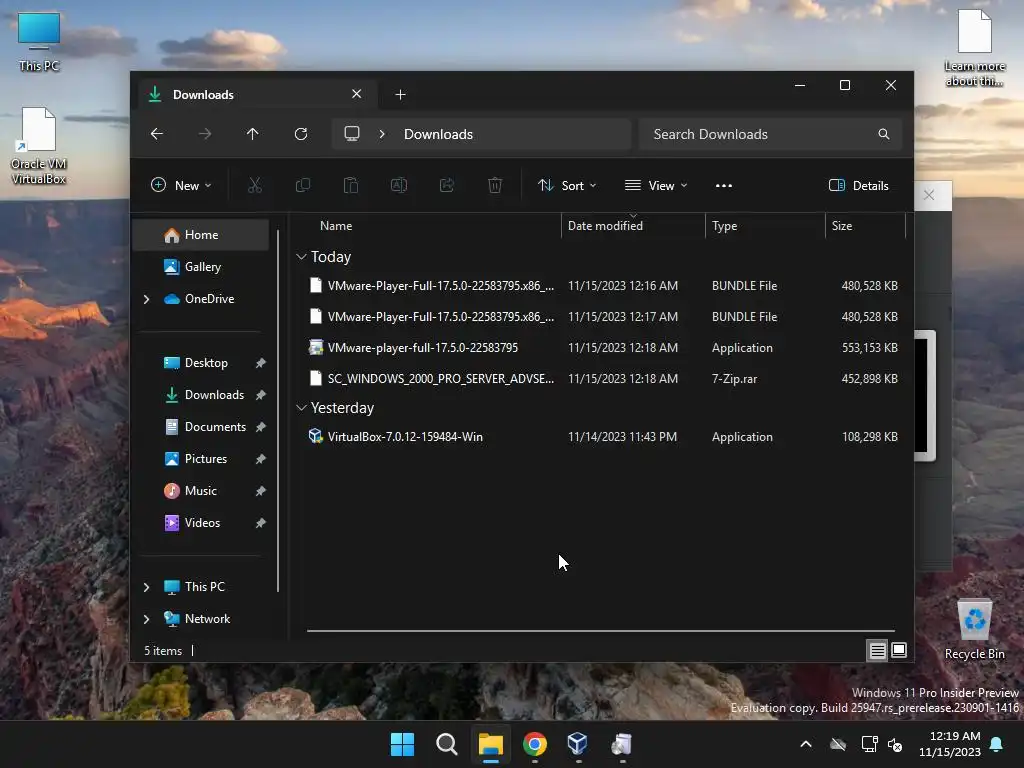Image resolution: width=1024 pixels, height=768 pixels.
Task: Click the Delete trash icon
Action: (495, 185)
